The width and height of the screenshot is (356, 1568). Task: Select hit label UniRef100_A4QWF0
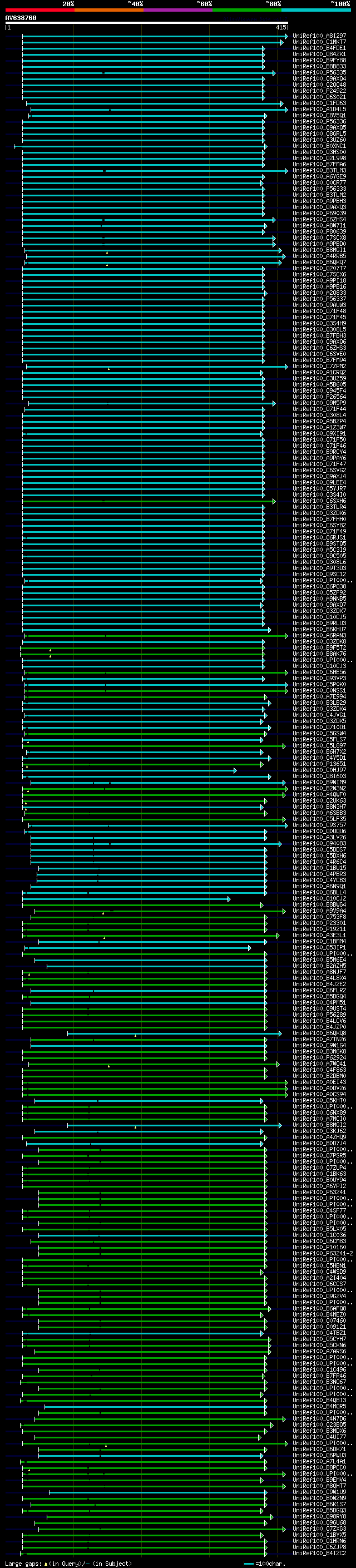[319, 794]
